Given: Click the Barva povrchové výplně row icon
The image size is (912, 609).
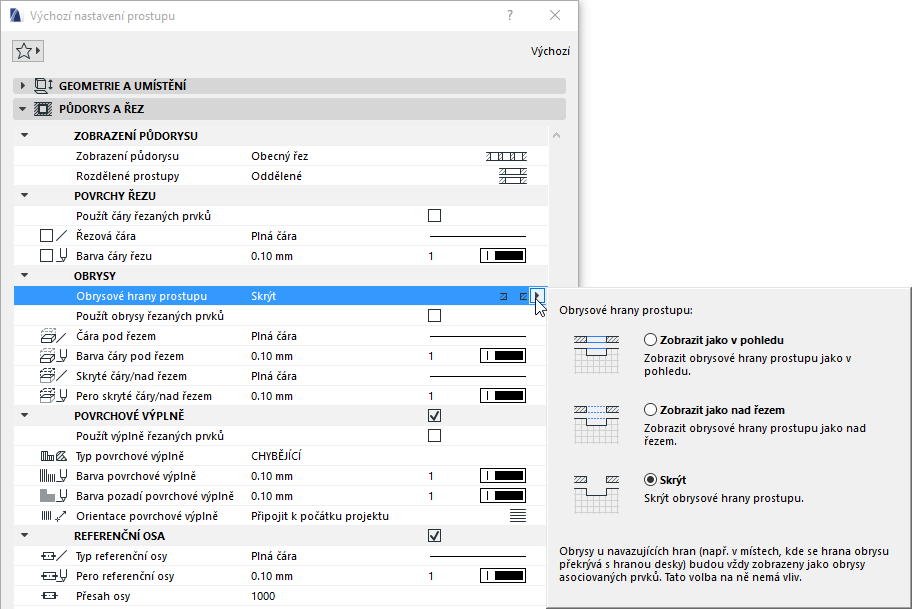Looking at the screenshot, I should click(x=54, y=476).
